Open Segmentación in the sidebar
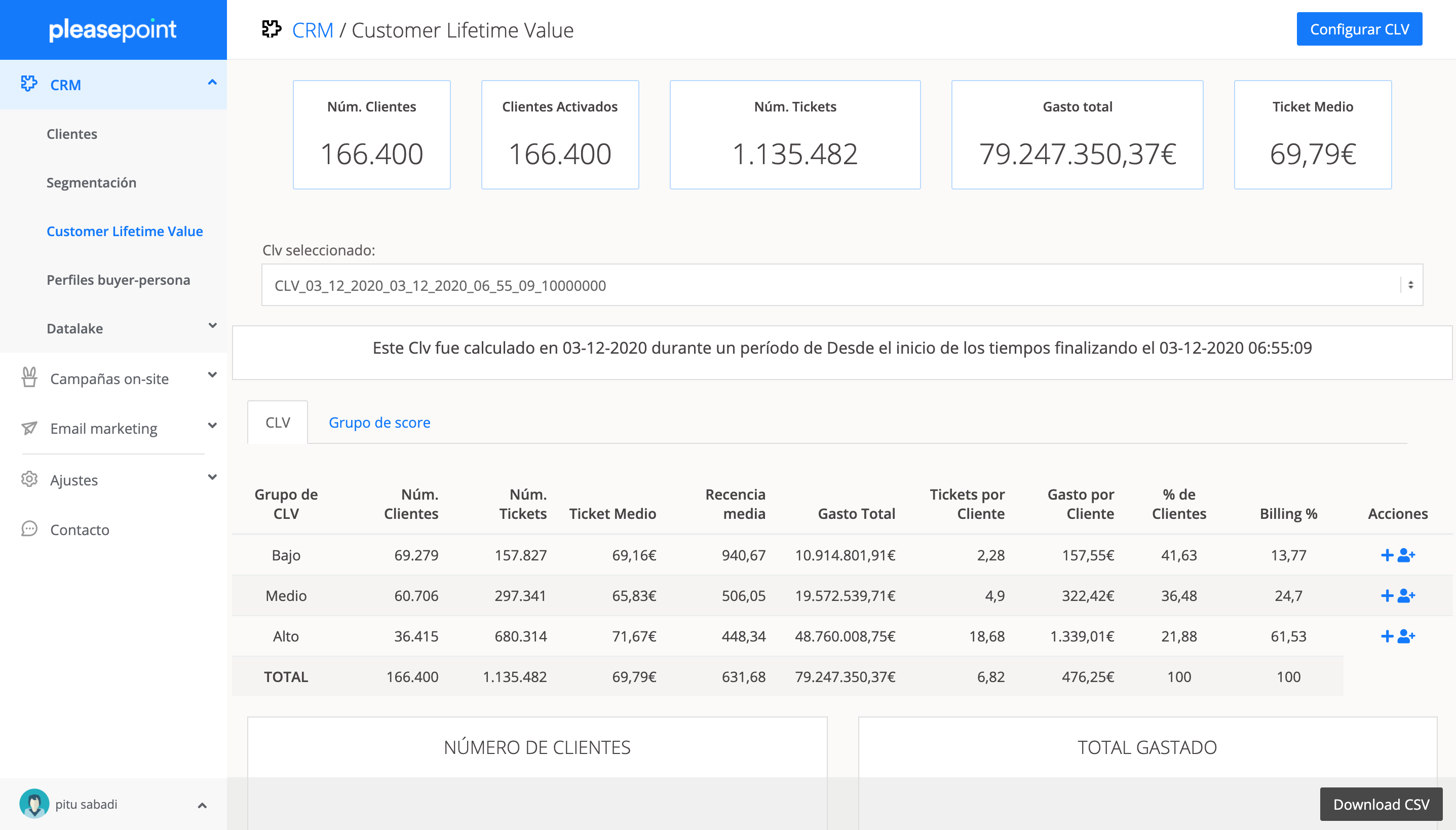The image size is (1456, 830). (91, 182)
